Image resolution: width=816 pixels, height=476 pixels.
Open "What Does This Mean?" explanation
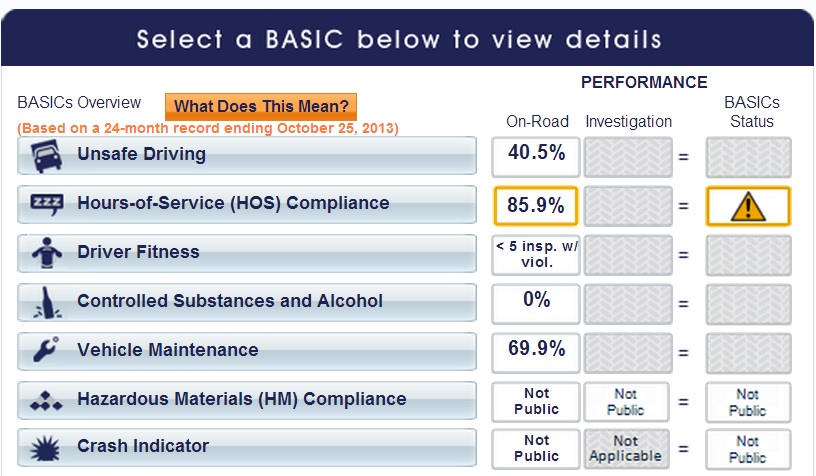[260, 106]
